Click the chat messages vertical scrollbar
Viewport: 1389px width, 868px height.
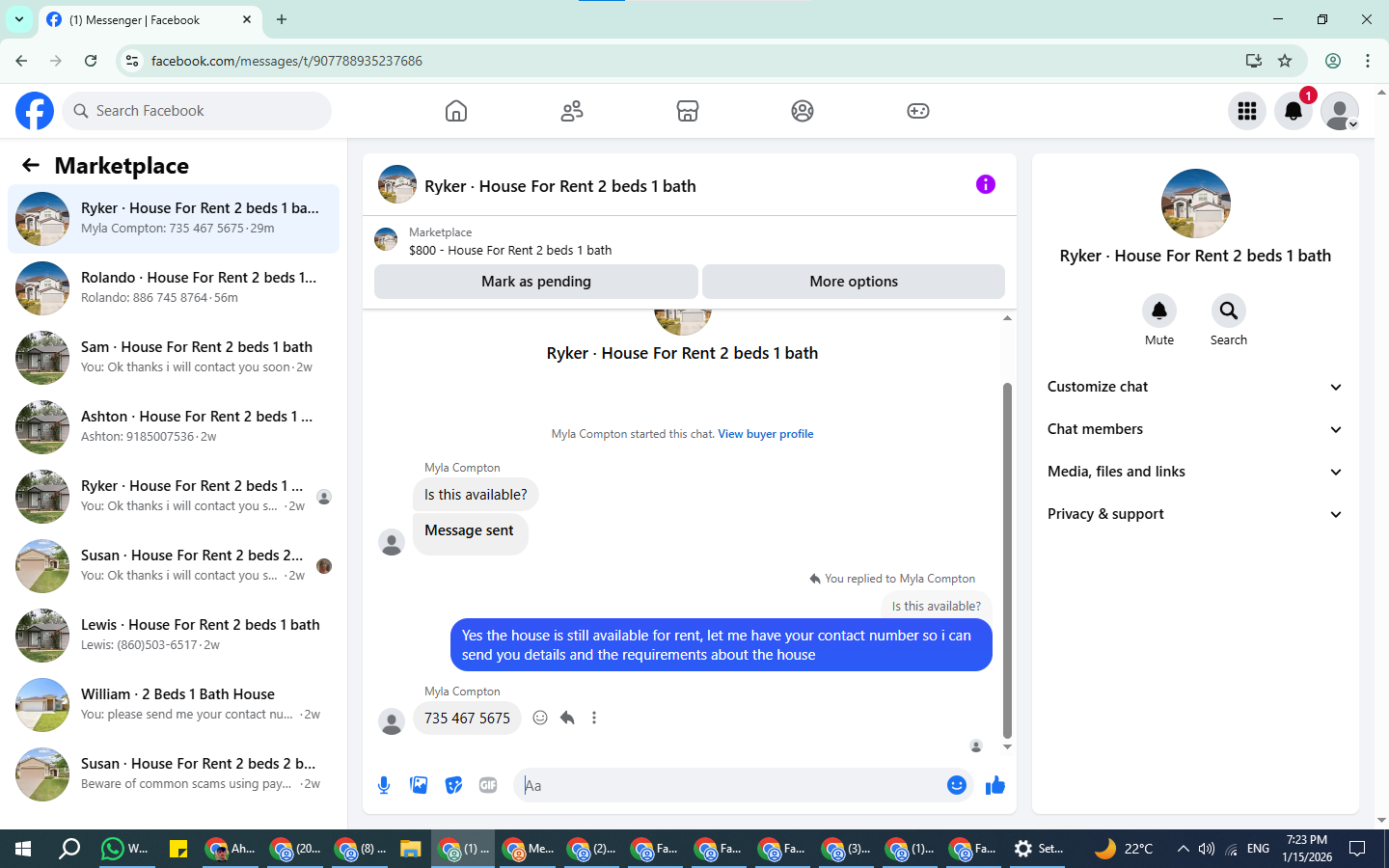coord(1007,559)
